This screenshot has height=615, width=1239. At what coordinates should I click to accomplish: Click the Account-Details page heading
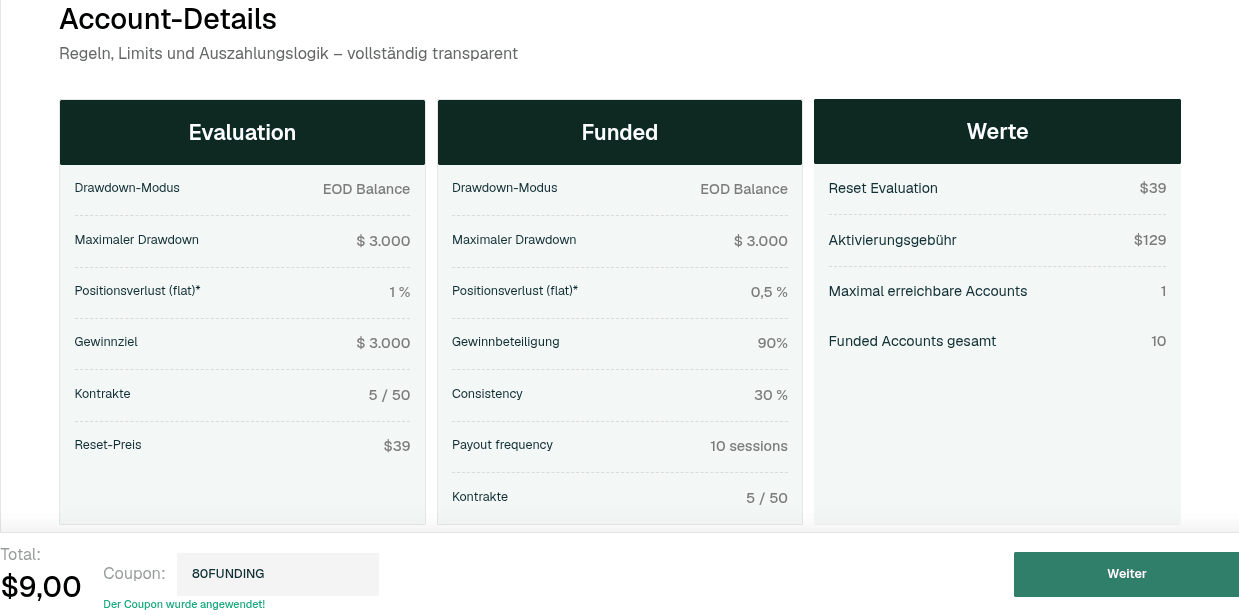[x=168, y=19]
